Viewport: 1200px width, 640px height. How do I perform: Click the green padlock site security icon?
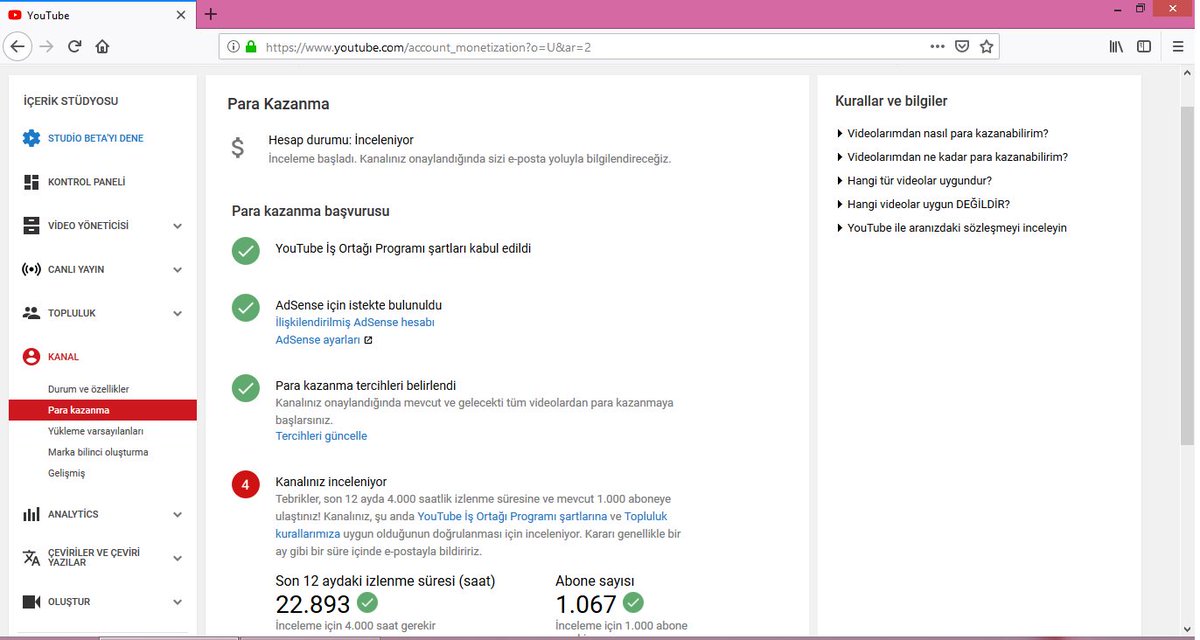(251, 46)
